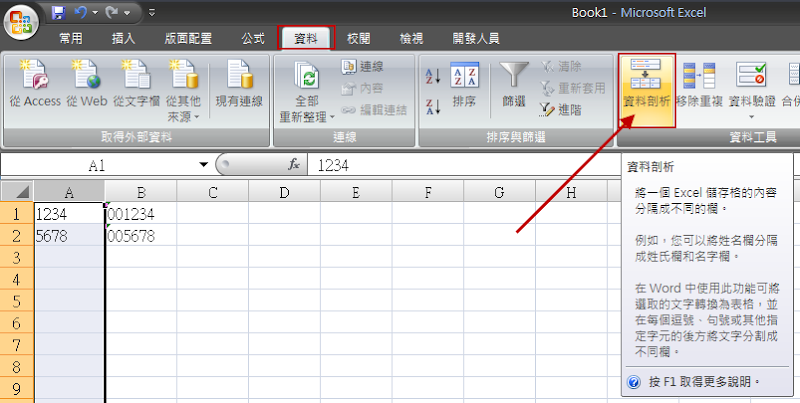Open the 公式 tab
This screenshot has height=403, width=800.
click(253, 38)
